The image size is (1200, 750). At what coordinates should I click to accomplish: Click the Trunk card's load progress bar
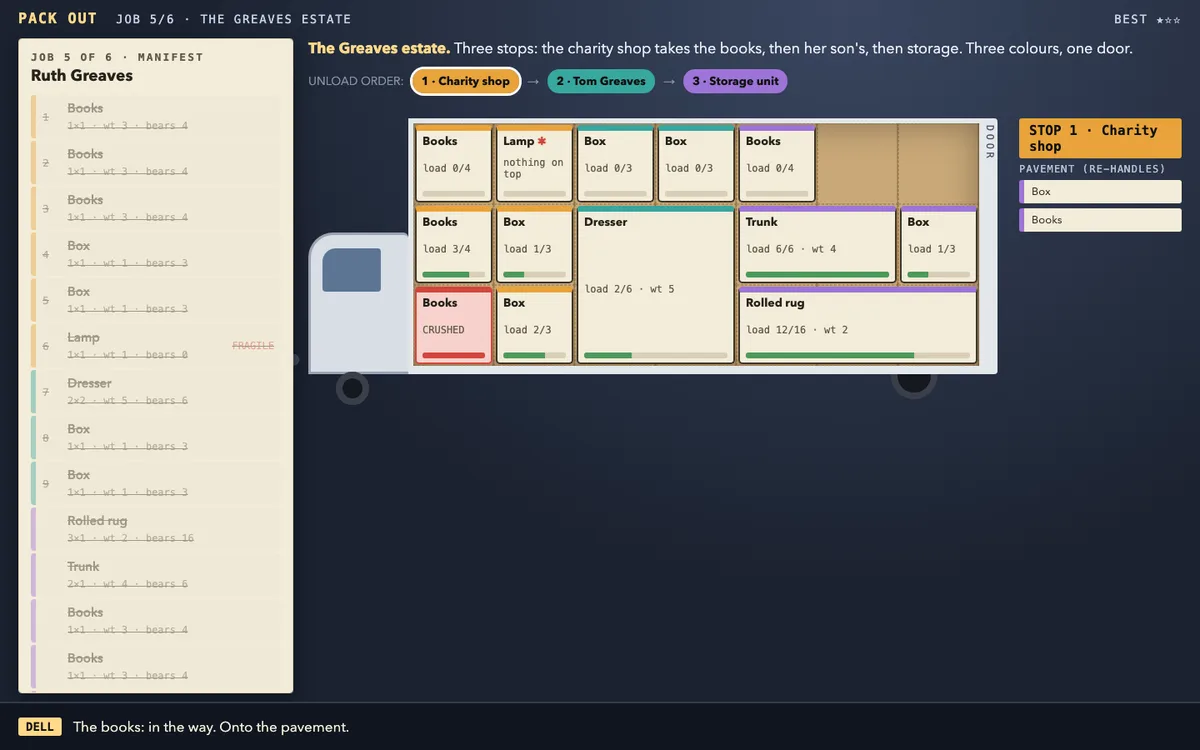[817, 274]
